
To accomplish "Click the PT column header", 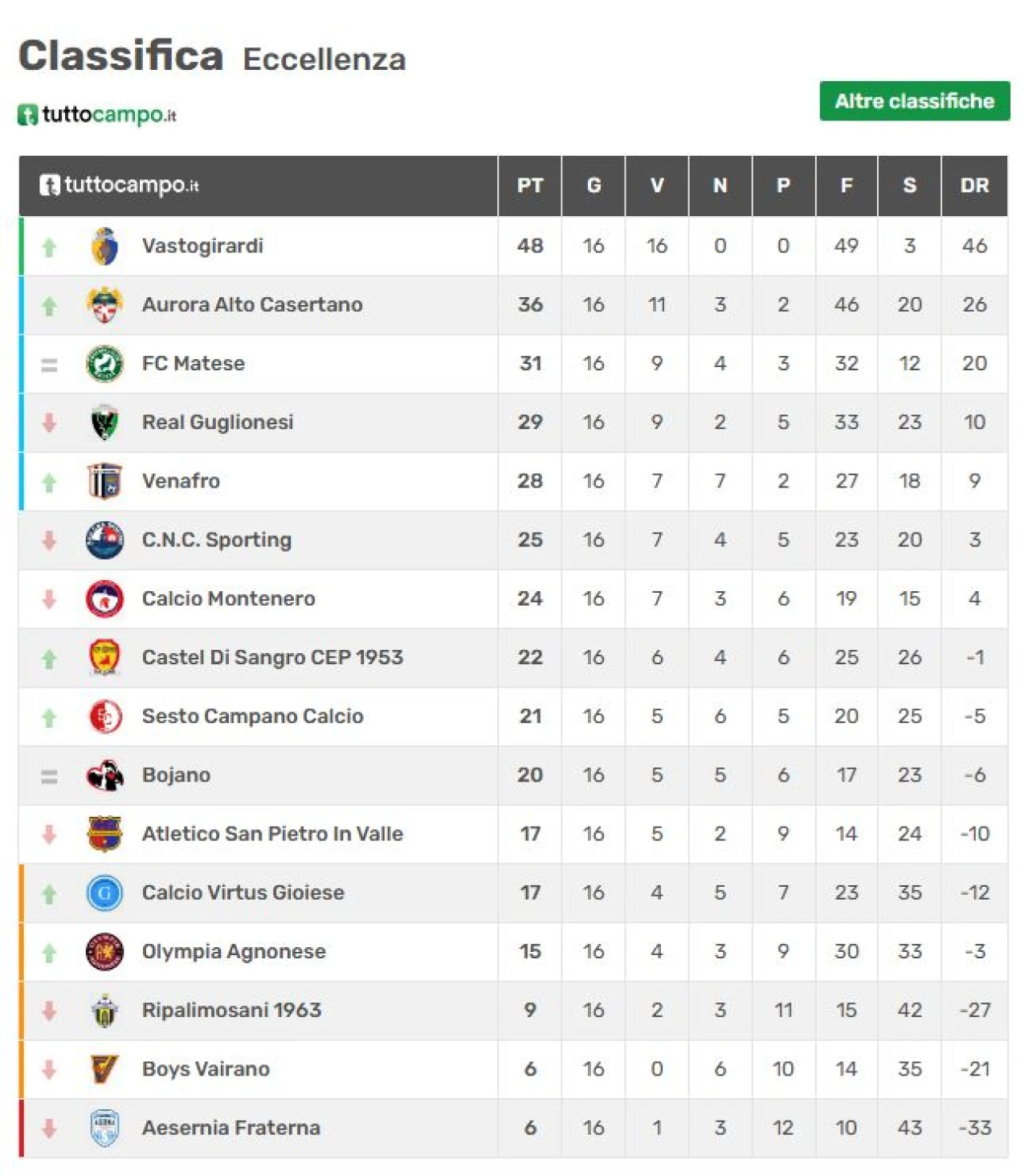I will click(x=530, y=186).
